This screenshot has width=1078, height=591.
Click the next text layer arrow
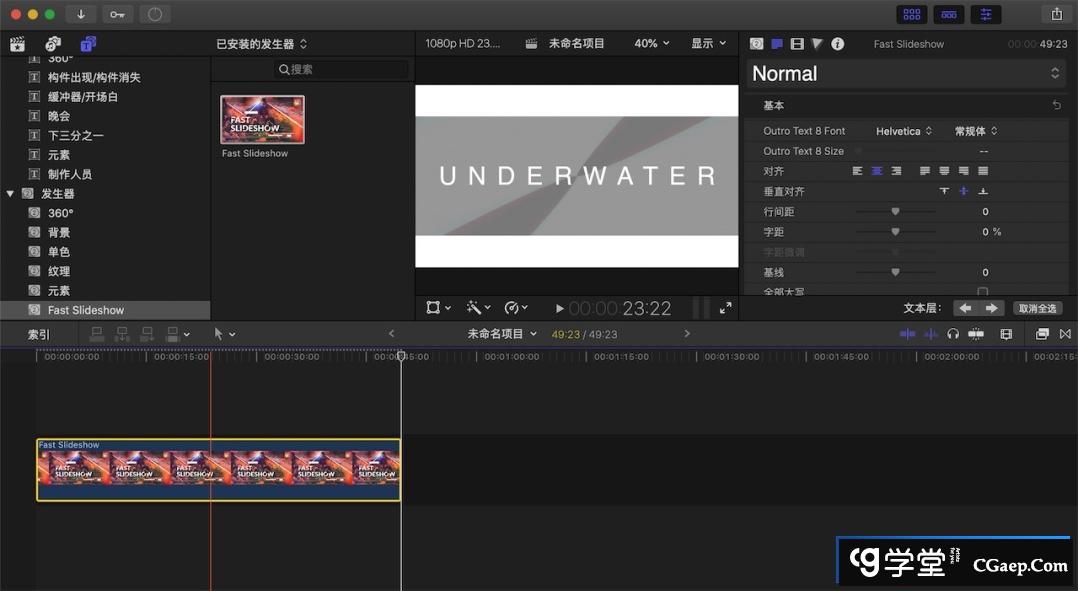[x=991, y=308]
